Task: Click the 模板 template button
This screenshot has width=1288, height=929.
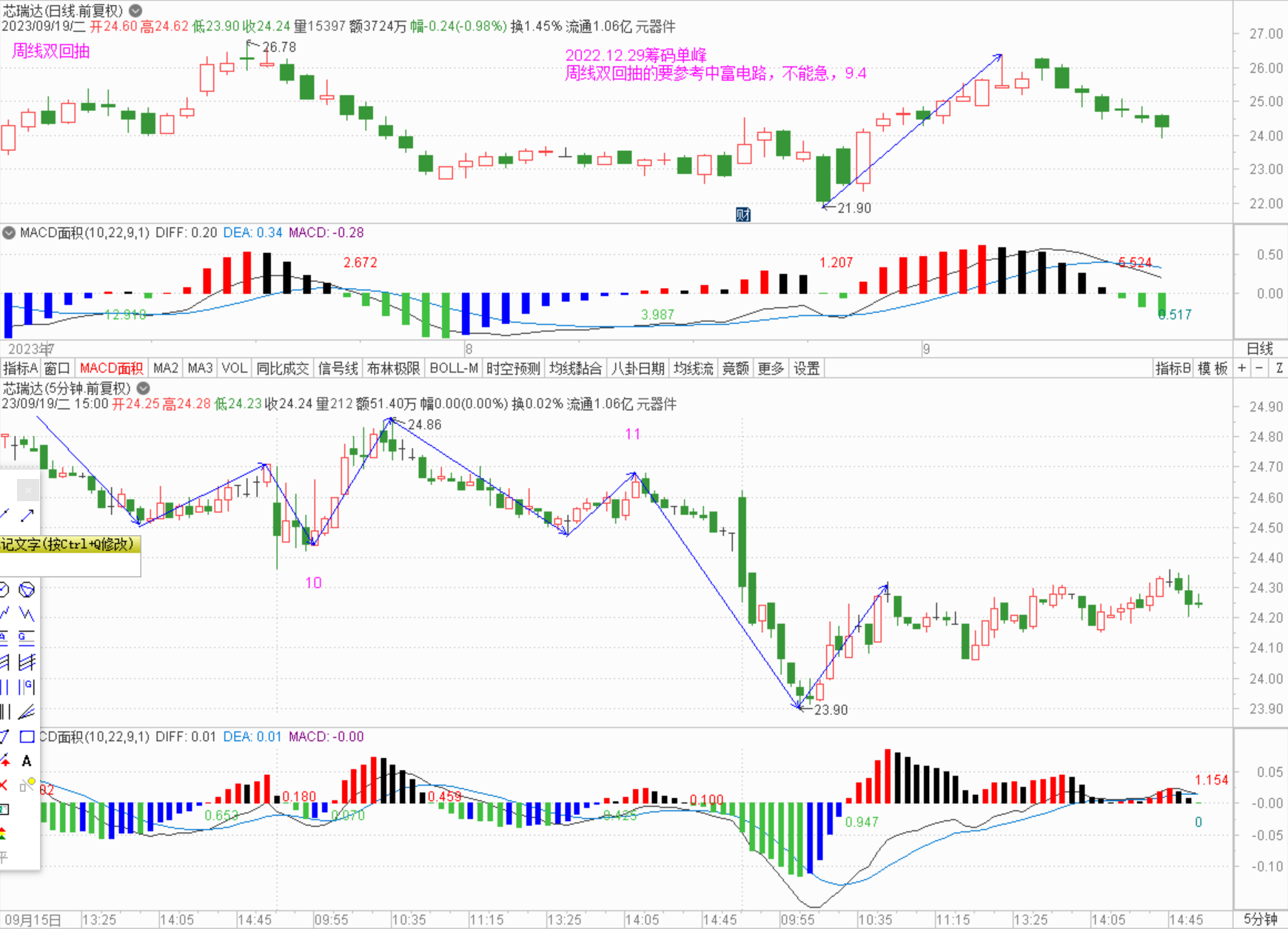Action: pos(1212,369)
